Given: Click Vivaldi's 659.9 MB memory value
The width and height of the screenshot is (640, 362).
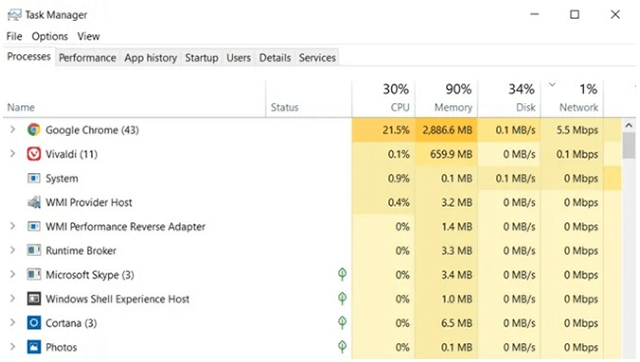Looking at the screenshot, I should click(451, 154).
